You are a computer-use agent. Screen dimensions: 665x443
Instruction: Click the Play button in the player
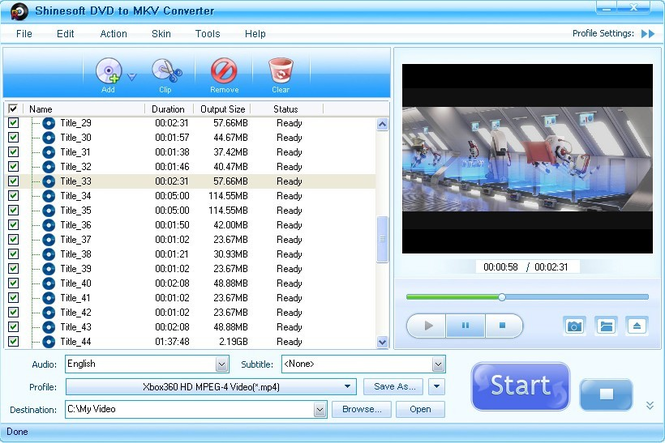[x=426, y=326]
